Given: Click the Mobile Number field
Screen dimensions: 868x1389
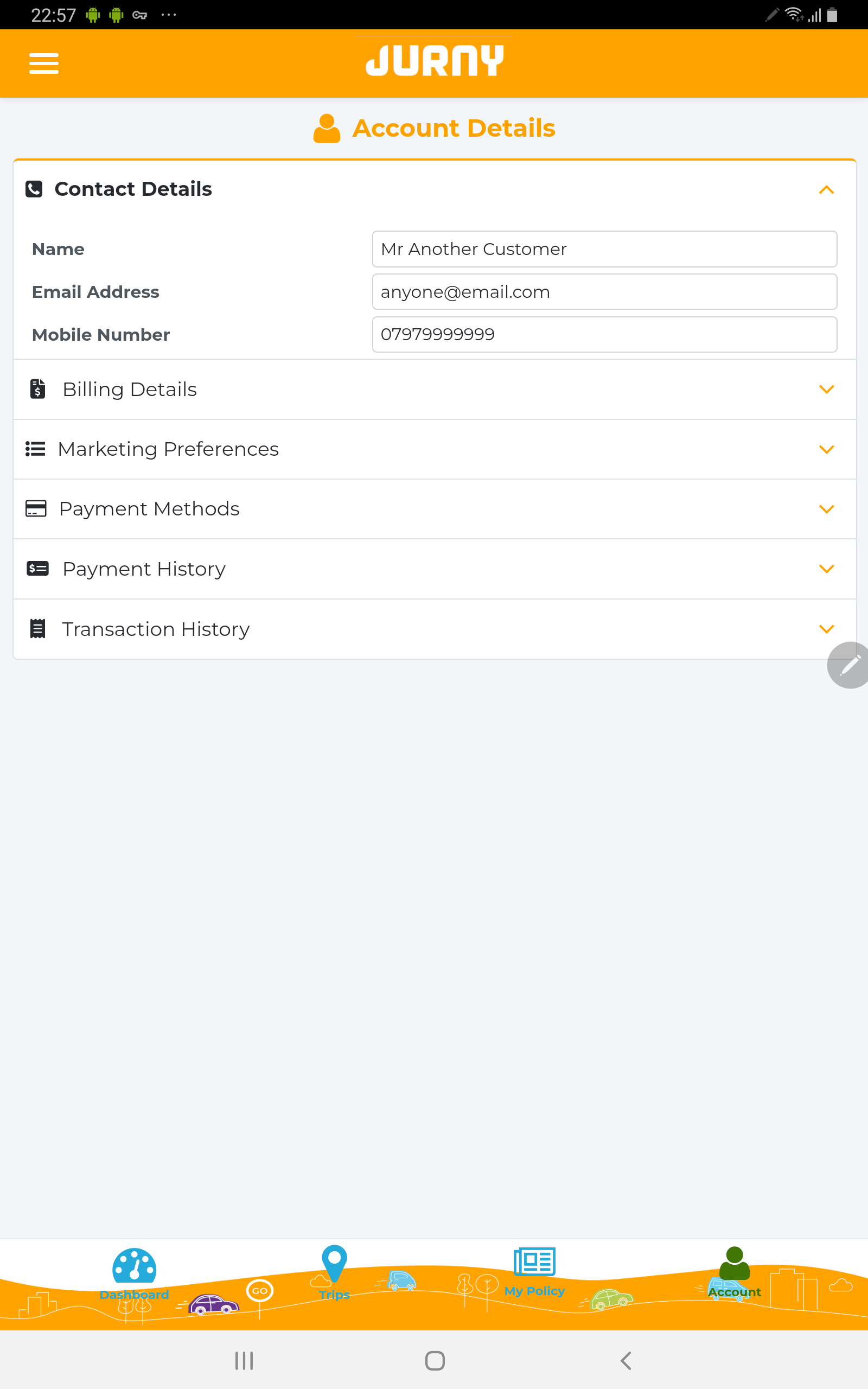Looking at the screenshot, I should pos(604,335).
